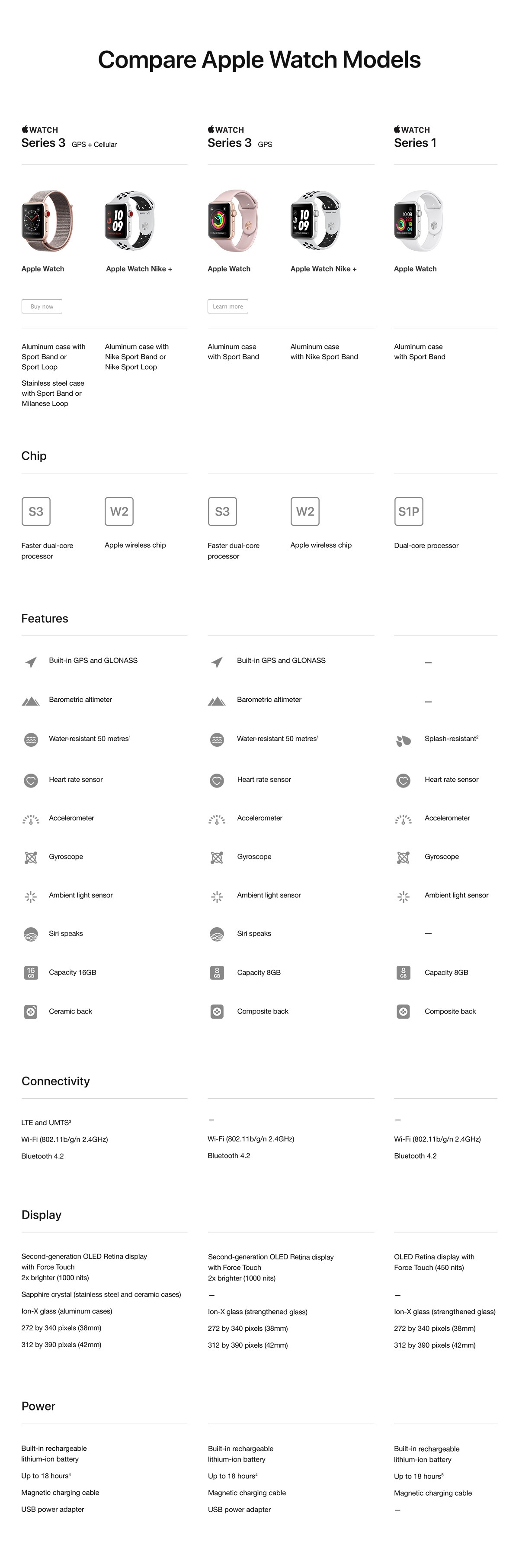The width and height of the screenshot is (519, 1568).
Task: Click the Series 1 heading
Action: [415, 143]
